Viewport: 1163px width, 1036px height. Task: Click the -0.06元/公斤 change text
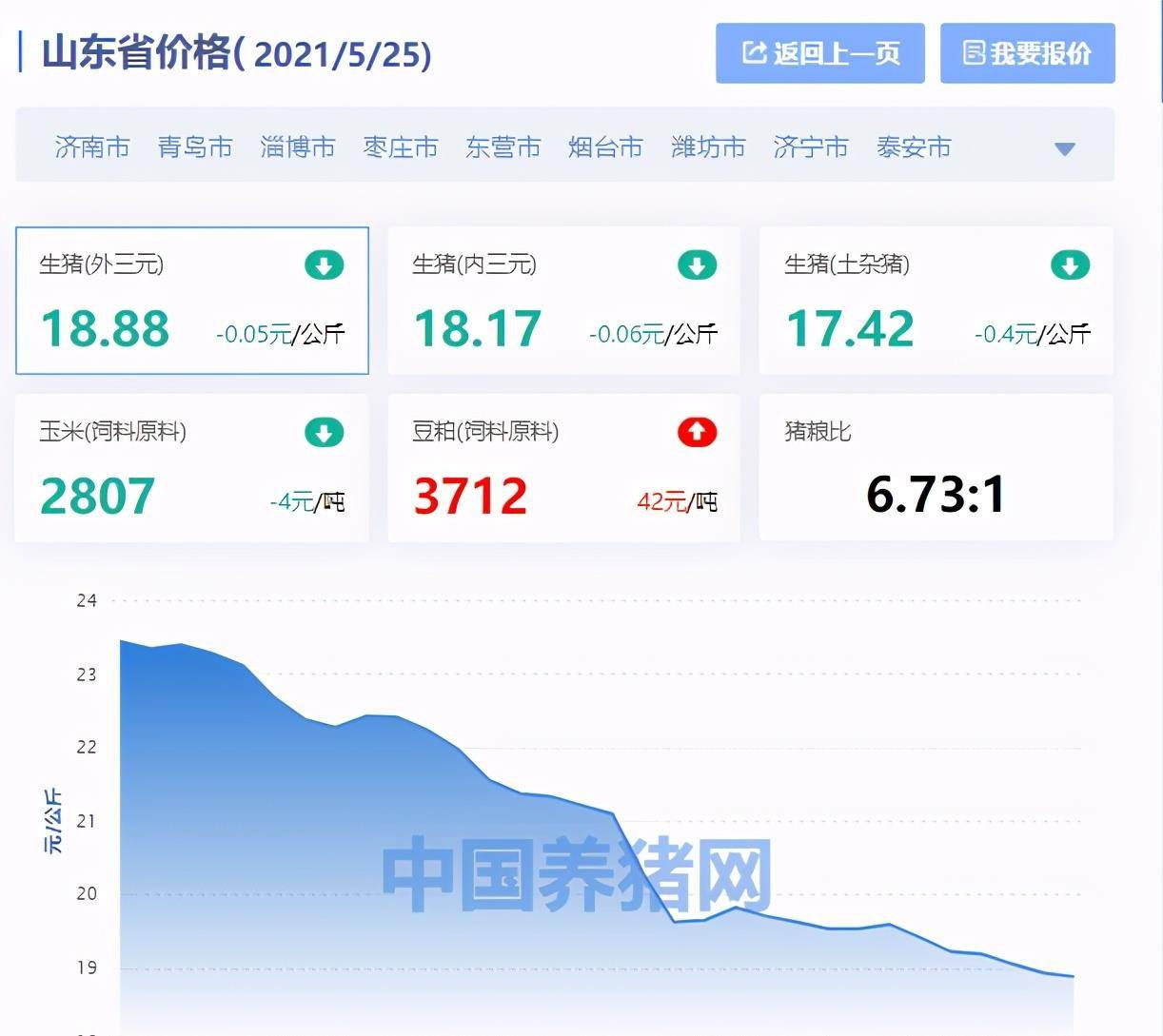point(653,334)
